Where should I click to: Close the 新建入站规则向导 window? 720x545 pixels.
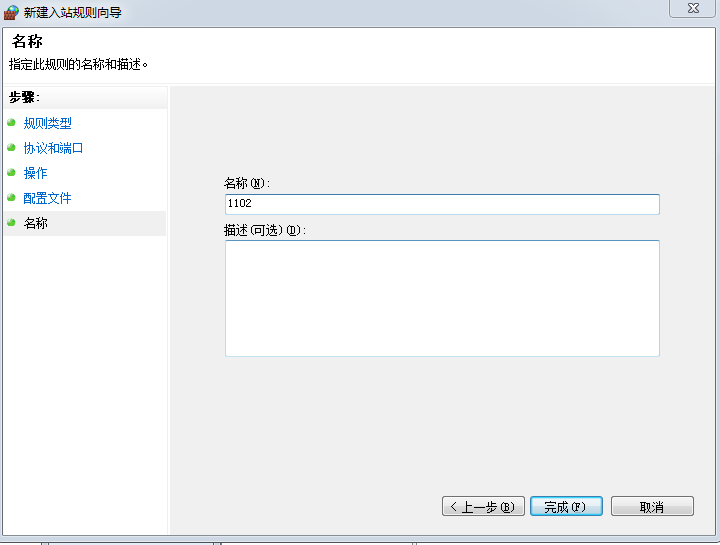click(x=693, y=8)
